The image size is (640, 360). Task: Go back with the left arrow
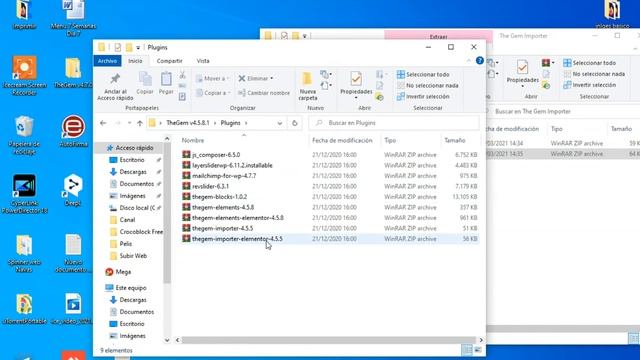103,123
